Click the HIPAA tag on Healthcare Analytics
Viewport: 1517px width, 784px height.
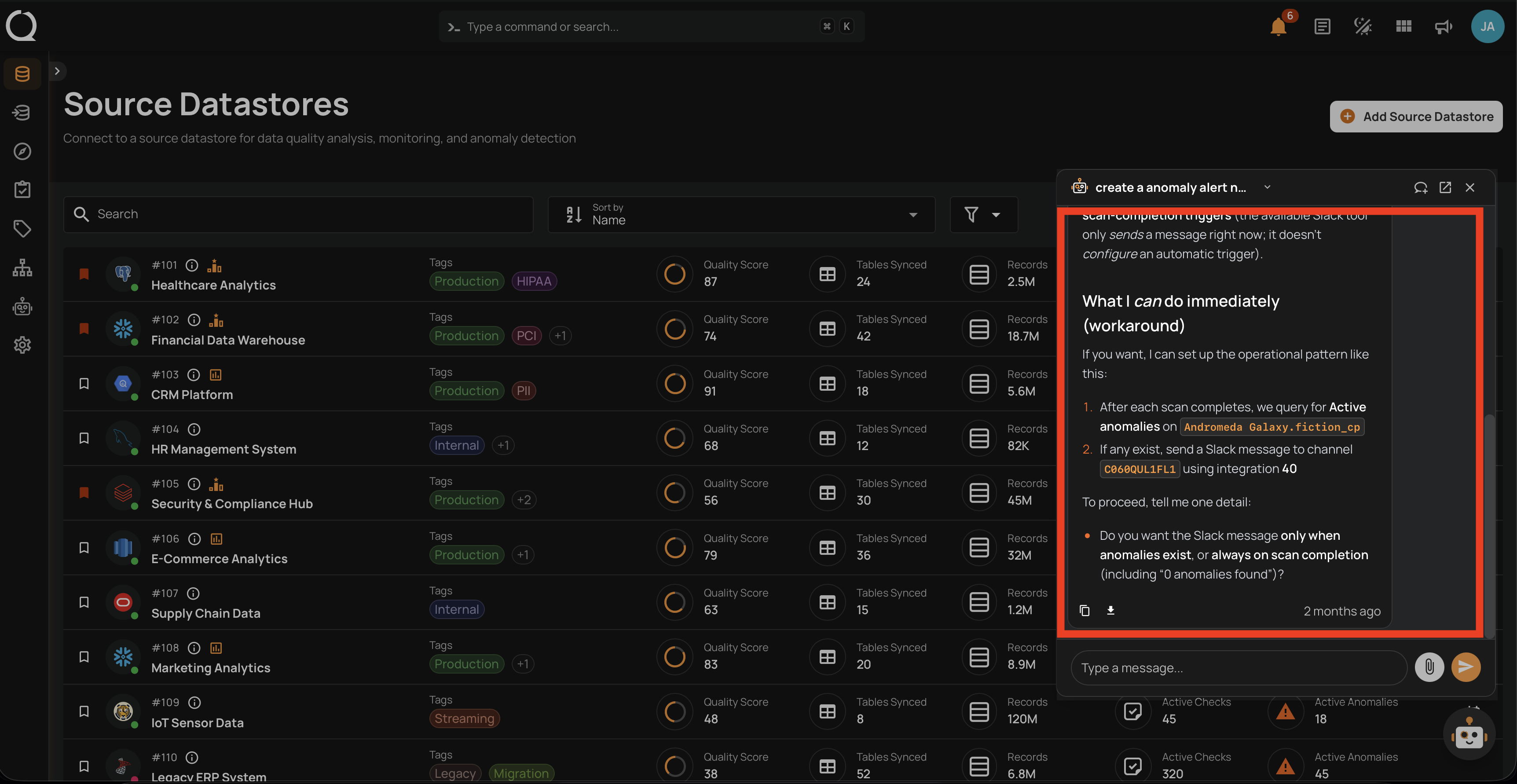coord(534,282)
